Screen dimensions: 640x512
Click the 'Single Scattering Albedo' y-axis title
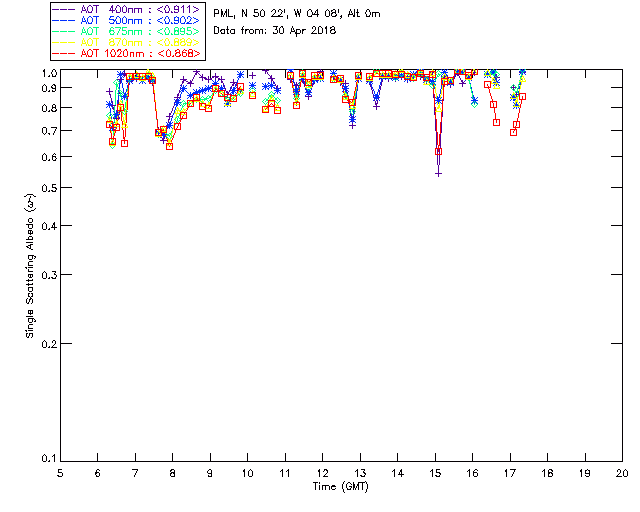pyautogui.click(x=31, y=266)
